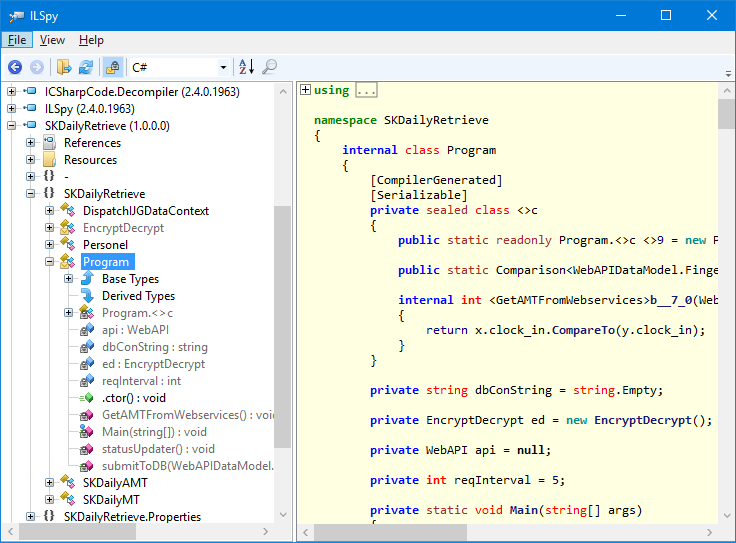Select the ILSpy assembly icon
The width and height of the screenshot is (736, 543).
[x=30, y=108]
